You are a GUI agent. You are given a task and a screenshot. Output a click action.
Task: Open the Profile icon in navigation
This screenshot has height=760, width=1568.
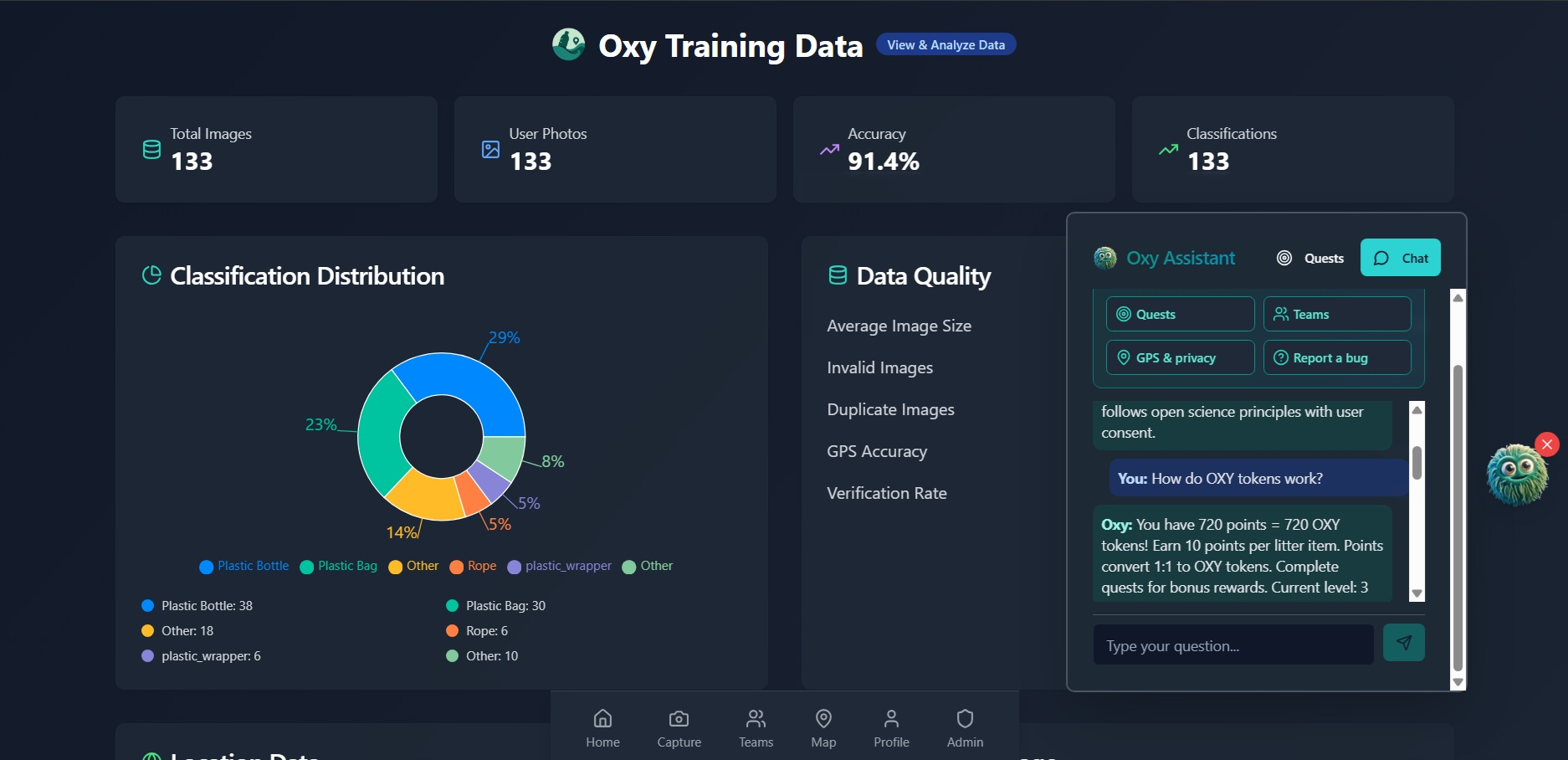click(x=891, y=719)
